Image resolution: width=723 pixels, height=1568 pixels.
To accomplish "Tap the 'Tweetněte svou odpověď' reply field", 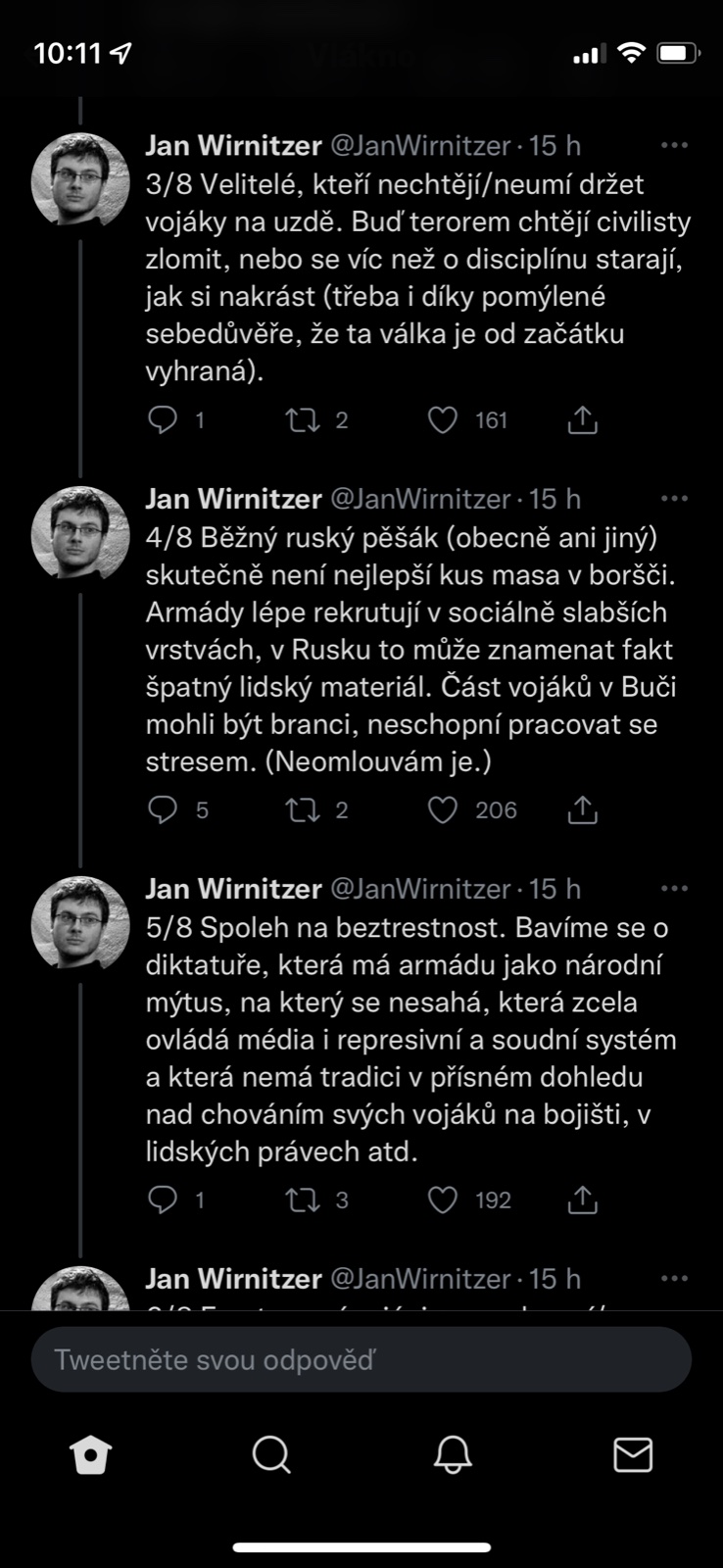I will pyautogui.click(x=361, y=1359).
